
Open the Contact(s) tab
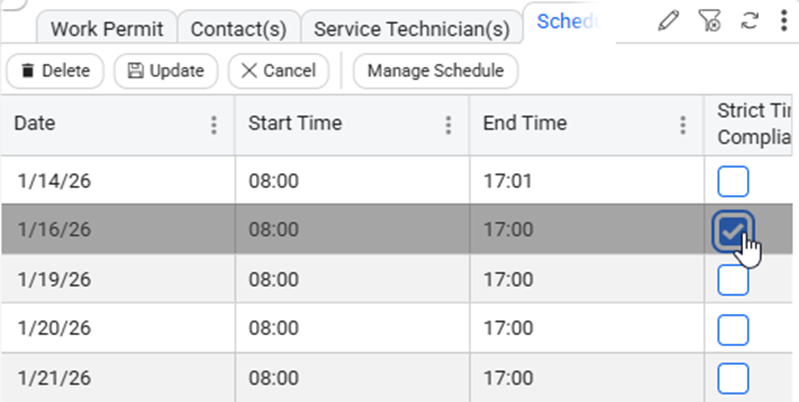pyautogui.click(x=239, y=29)
